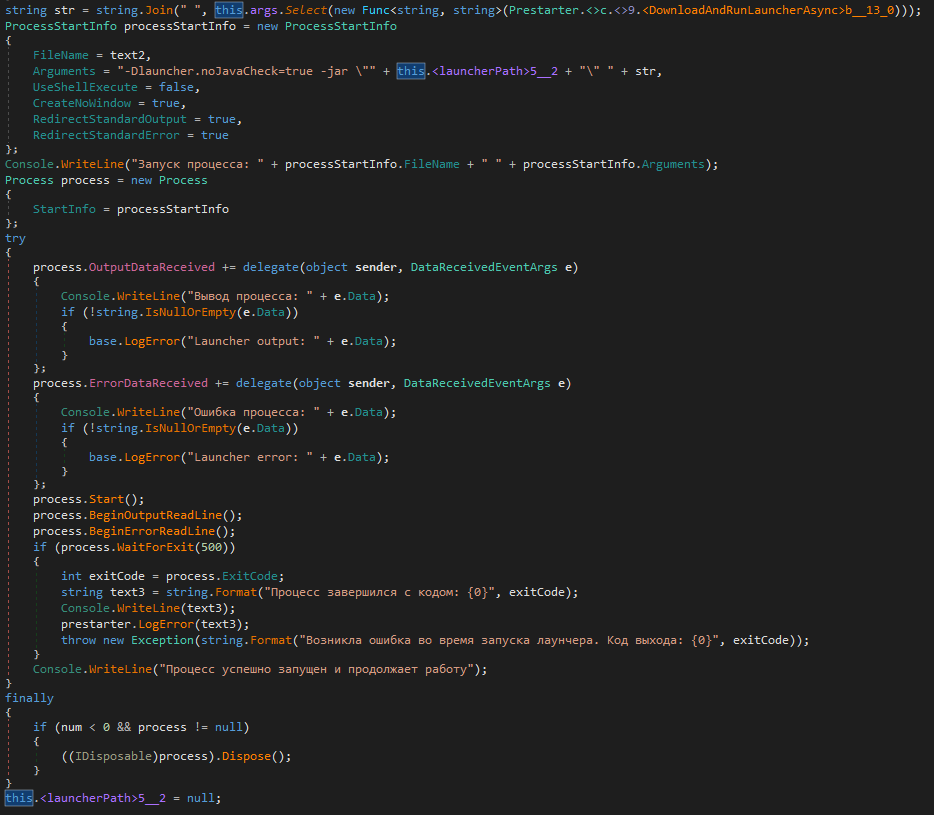Image resolution: width=934 pixels, height=815 pixels.
Task: Click the IDisposable interface cast
Action: click(x=113, y=757)
